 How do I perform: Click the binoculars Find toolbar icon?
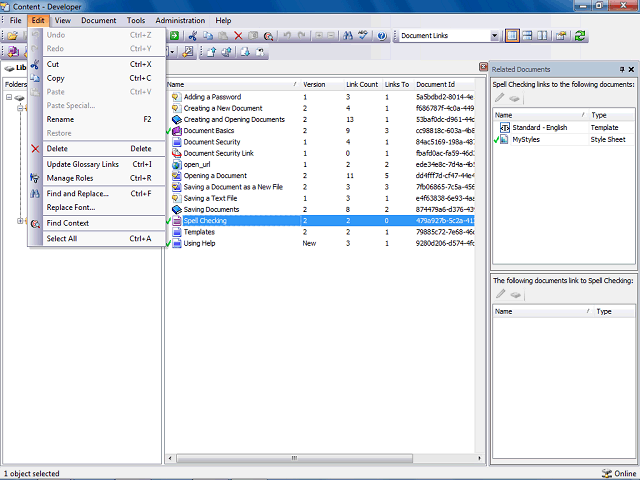point(348,36)
